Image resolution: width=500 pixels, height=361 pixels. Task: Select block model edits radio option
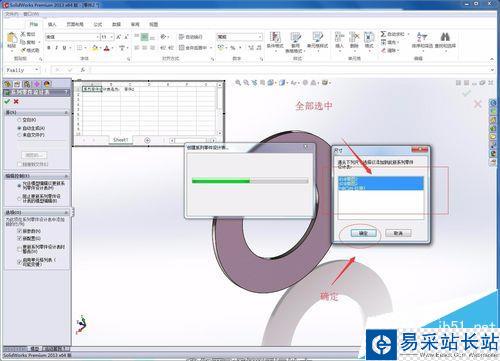tap(19, 198)
